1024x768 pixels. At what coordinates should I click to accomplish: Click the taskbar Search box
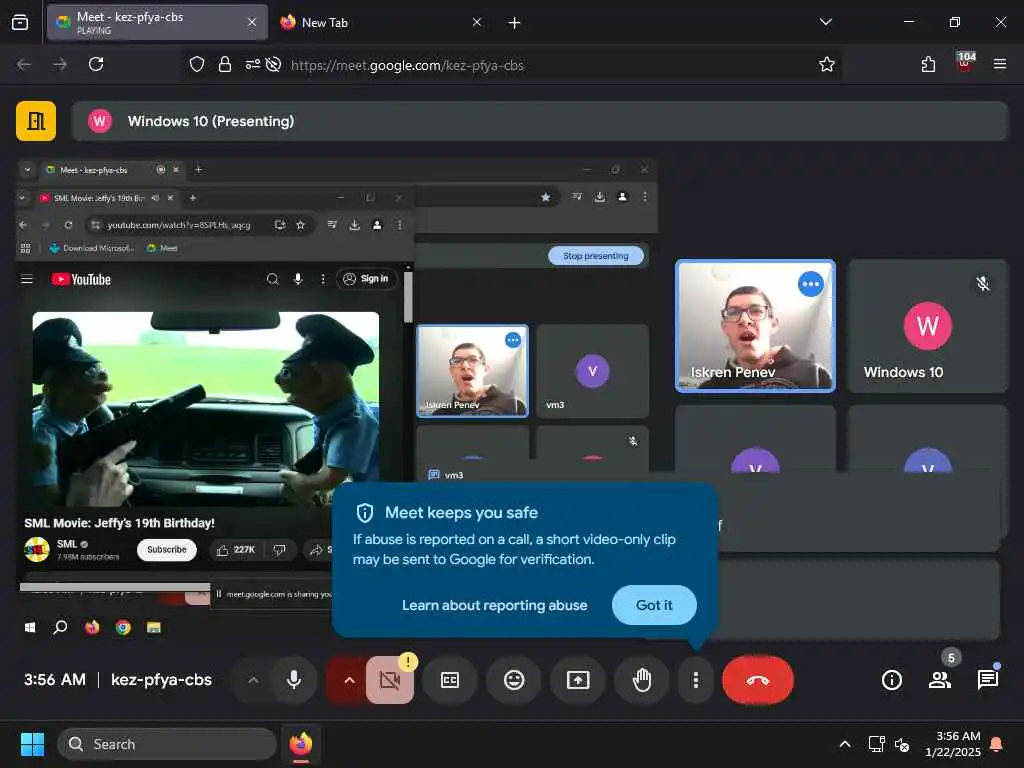point(167,744)
